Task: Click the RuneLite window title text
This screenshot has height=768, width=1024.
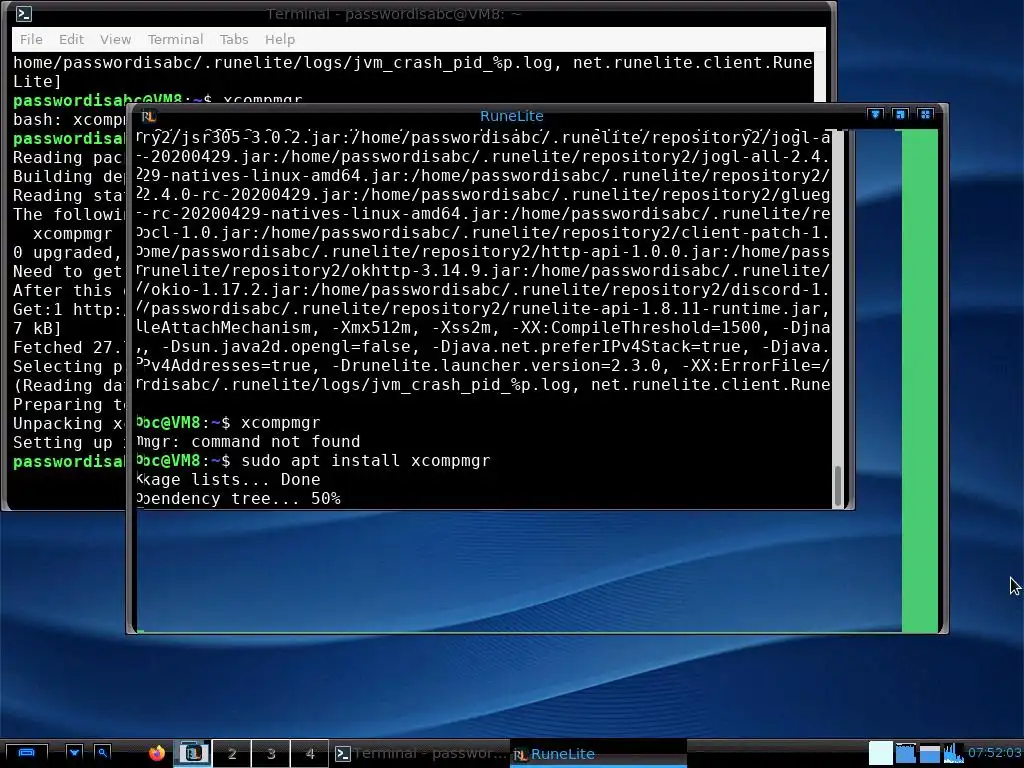Action: [511, 116]
